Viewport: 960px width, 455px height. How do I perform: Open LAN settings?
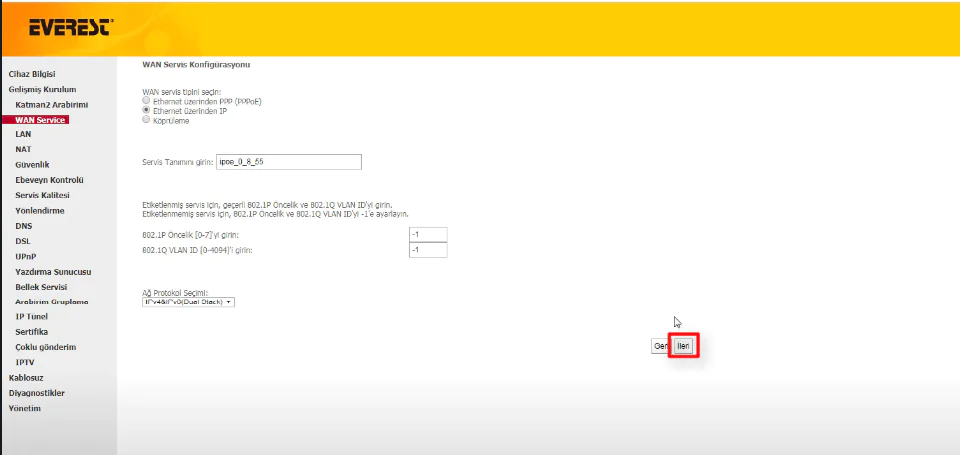[23, 134]
